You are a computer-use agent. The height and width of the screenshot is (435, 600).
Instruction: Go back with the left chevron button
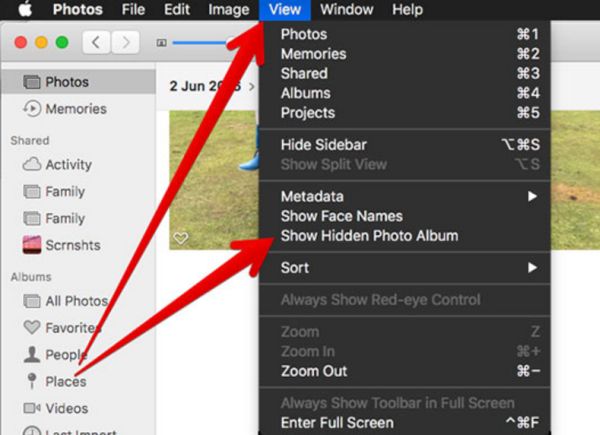[96, 42]
